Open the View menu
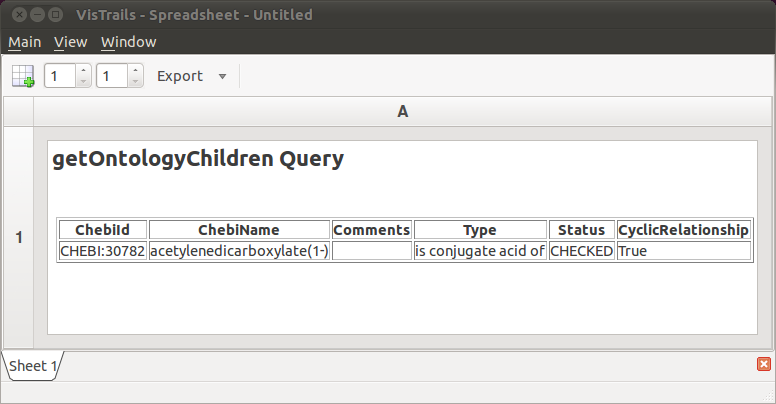This screenshot has height=404, width=776. (71, 42)
